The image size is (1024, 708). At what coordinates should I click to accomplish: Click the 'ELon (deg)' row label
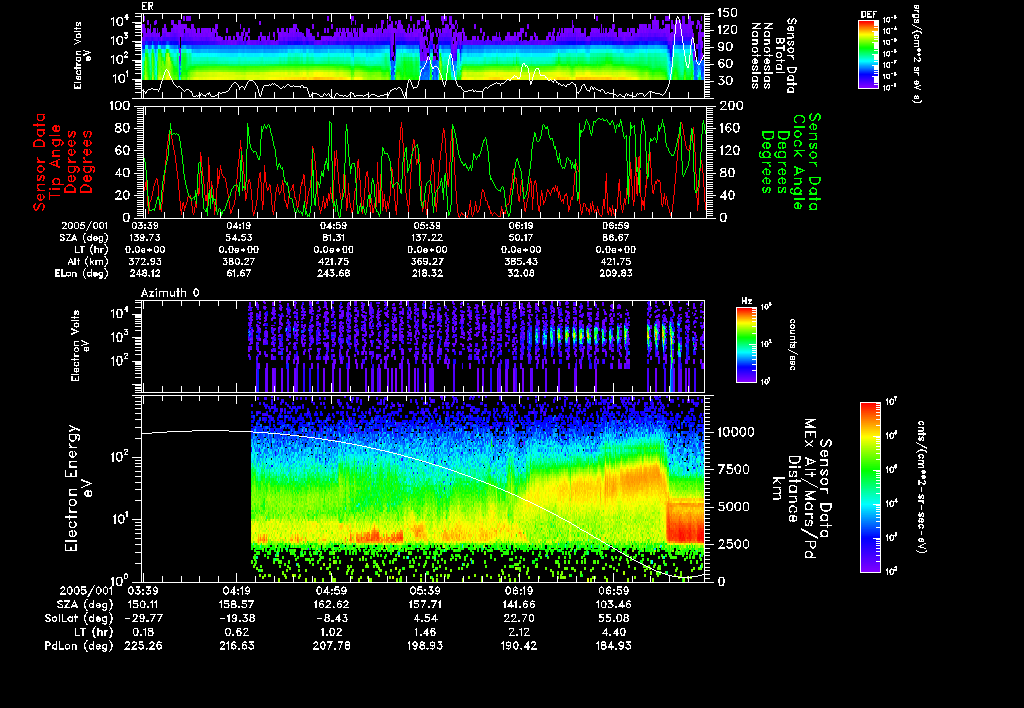81,273
